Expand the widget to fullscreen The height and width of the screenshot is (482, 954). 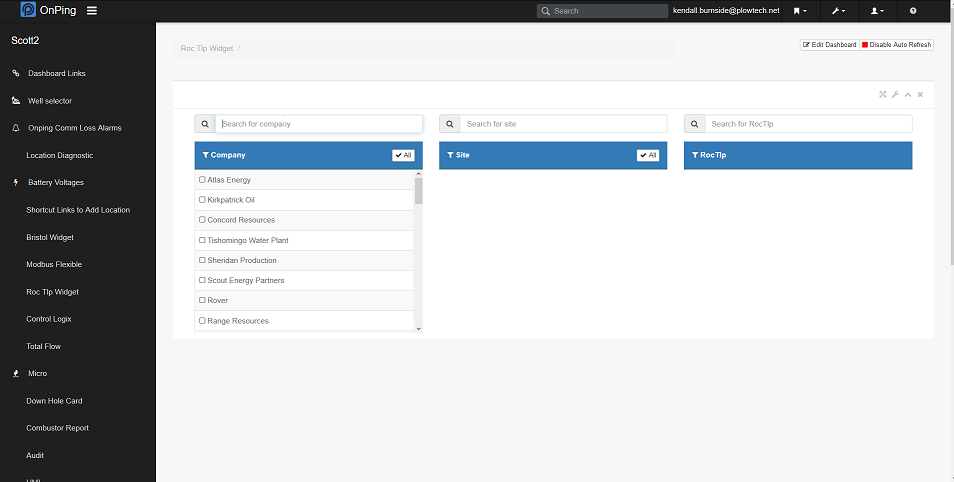tap(883, 95)
